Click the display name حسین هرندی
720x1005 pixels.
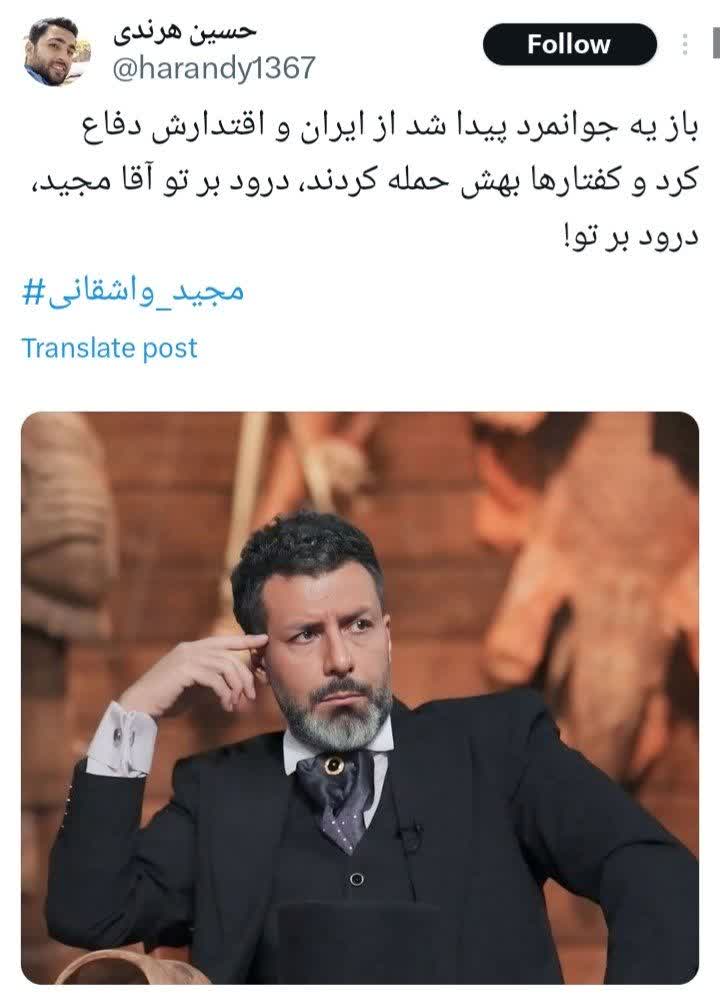(185, 33)
